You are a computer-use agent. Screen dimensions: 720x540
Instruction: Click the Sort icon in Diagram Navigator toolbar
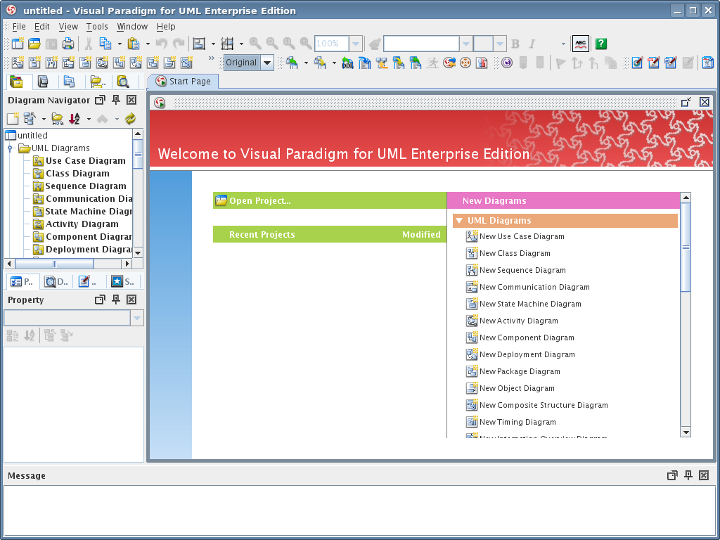pyautogui.click(x=74, y=119)
